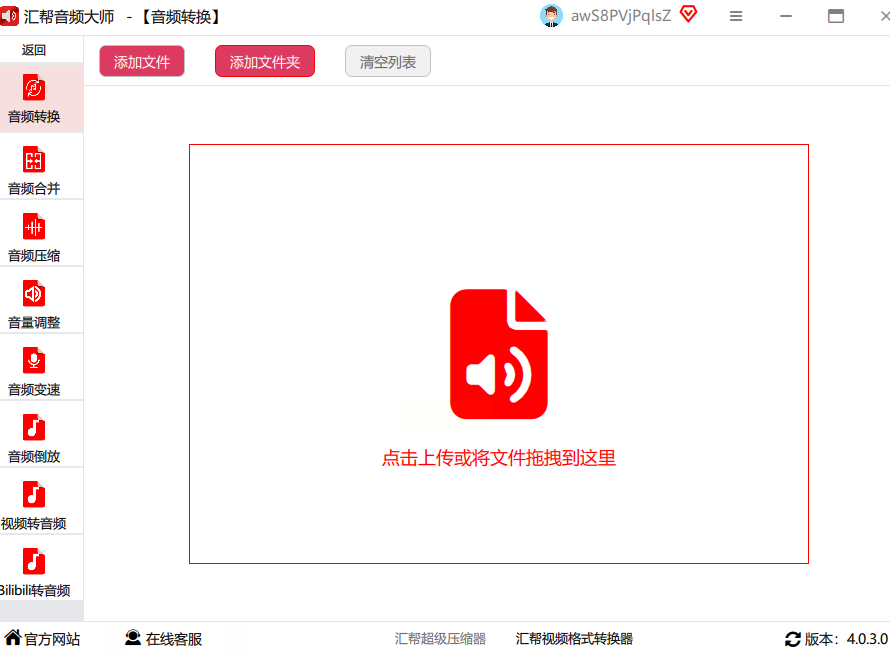
Task: Minimize the window
Action: (x=786, y=16)
